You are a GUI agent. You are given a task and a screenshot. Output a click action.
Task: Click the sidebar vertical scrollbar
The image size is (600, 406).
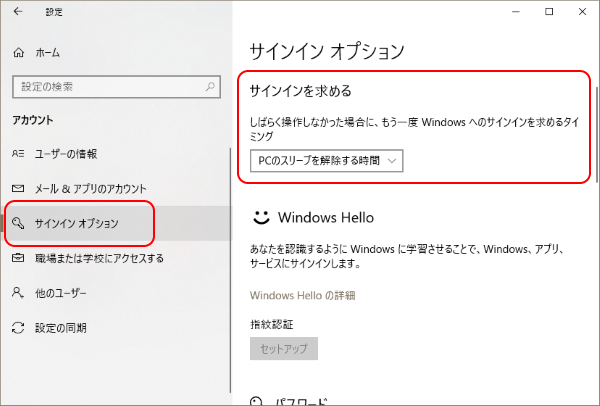tap(230, 270)
